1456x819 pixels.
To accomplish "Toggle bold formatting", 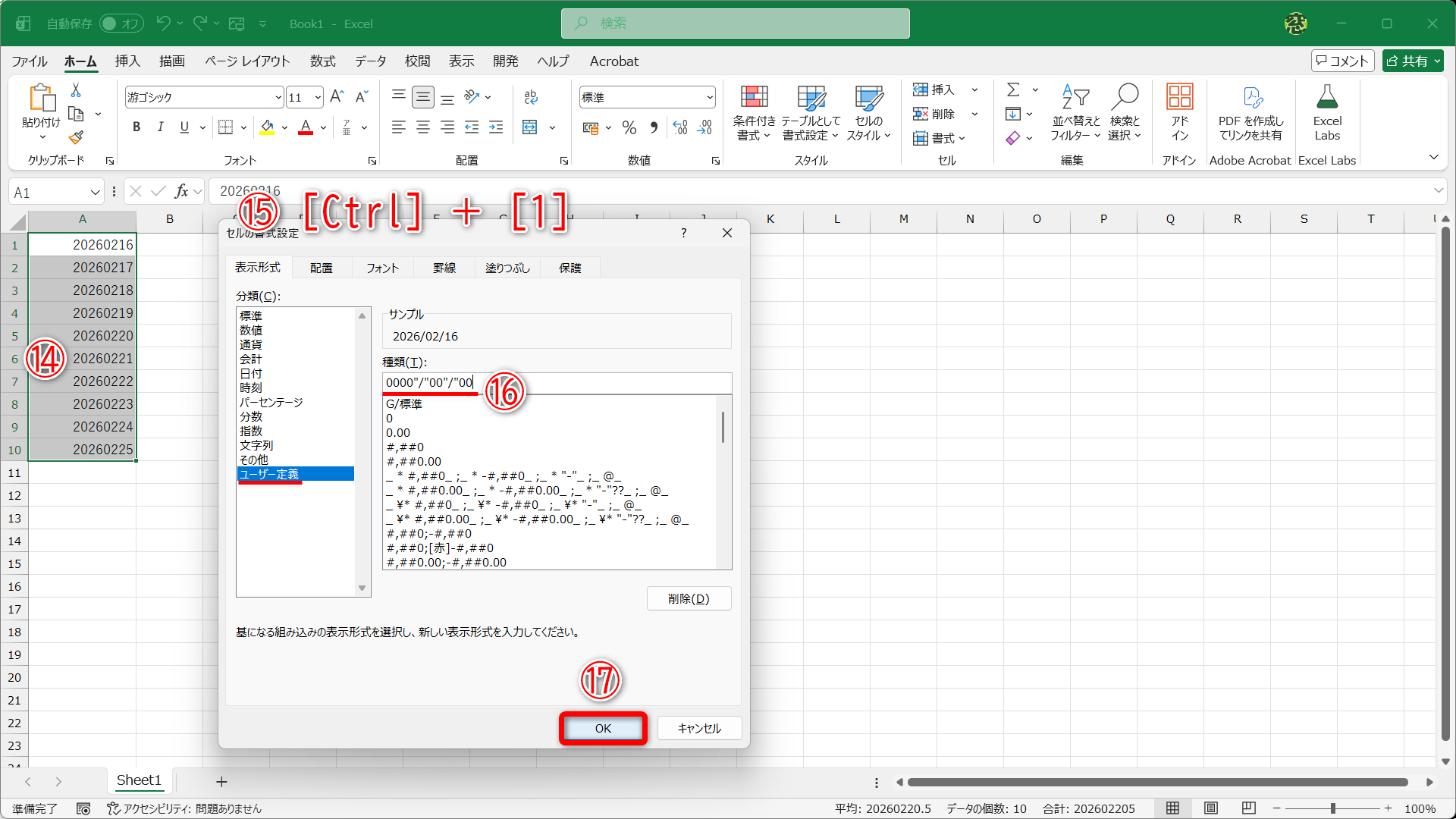I will (x=136, y=127).
